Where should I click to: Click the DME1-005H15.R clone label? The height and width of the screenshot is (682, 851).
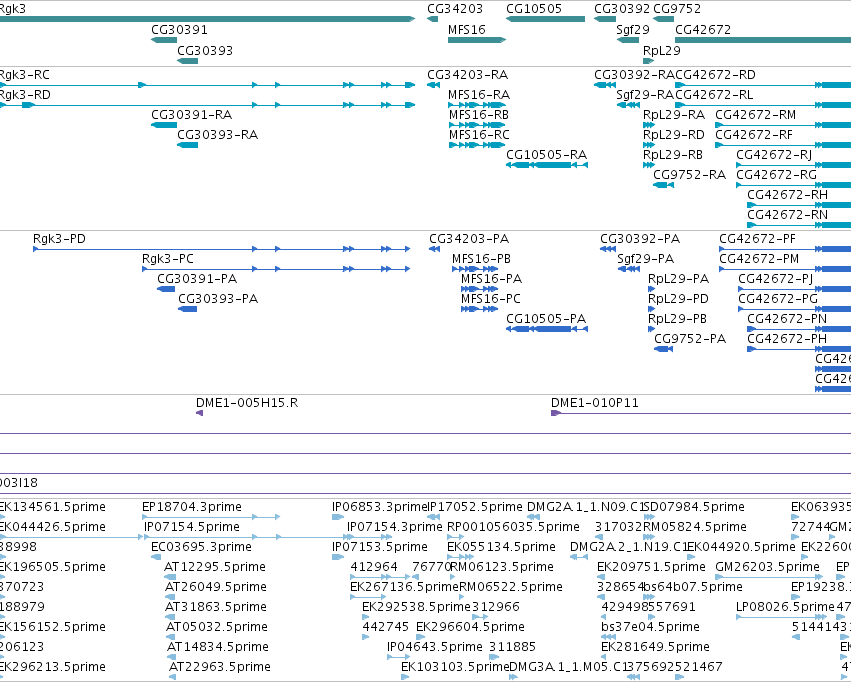pos(247,403)
